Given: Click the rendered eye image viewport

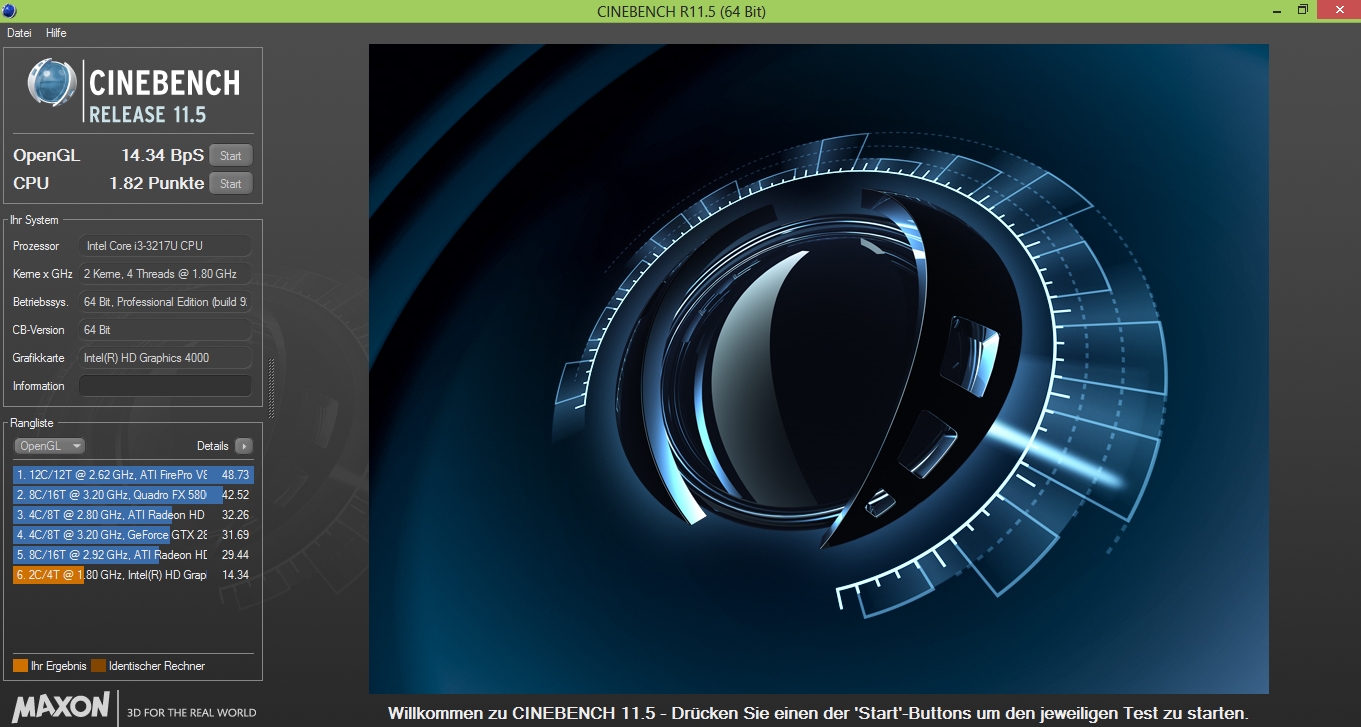Looking at the screenshot, I should tap(818, 369).
